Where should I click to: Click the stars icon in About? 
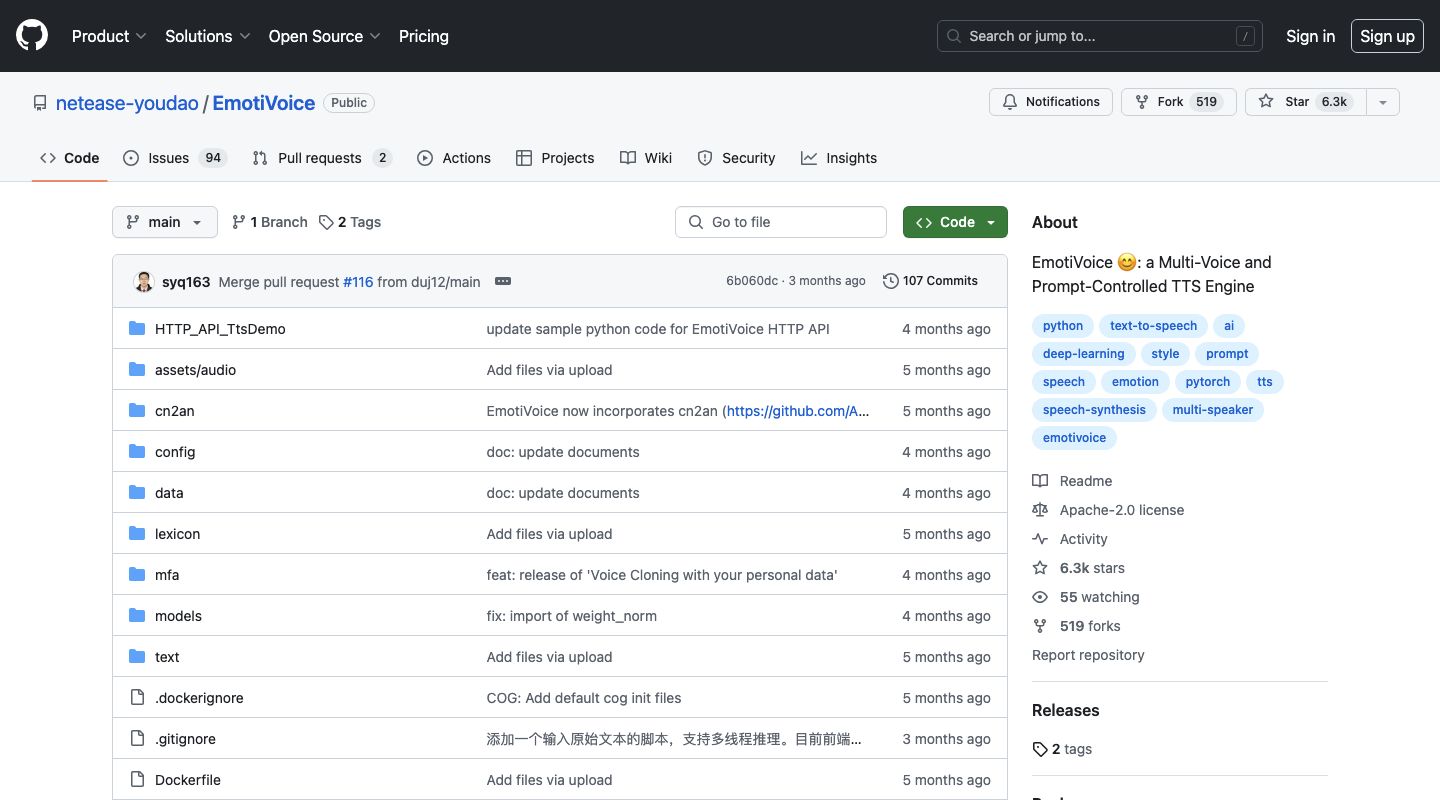point(1040,568)
